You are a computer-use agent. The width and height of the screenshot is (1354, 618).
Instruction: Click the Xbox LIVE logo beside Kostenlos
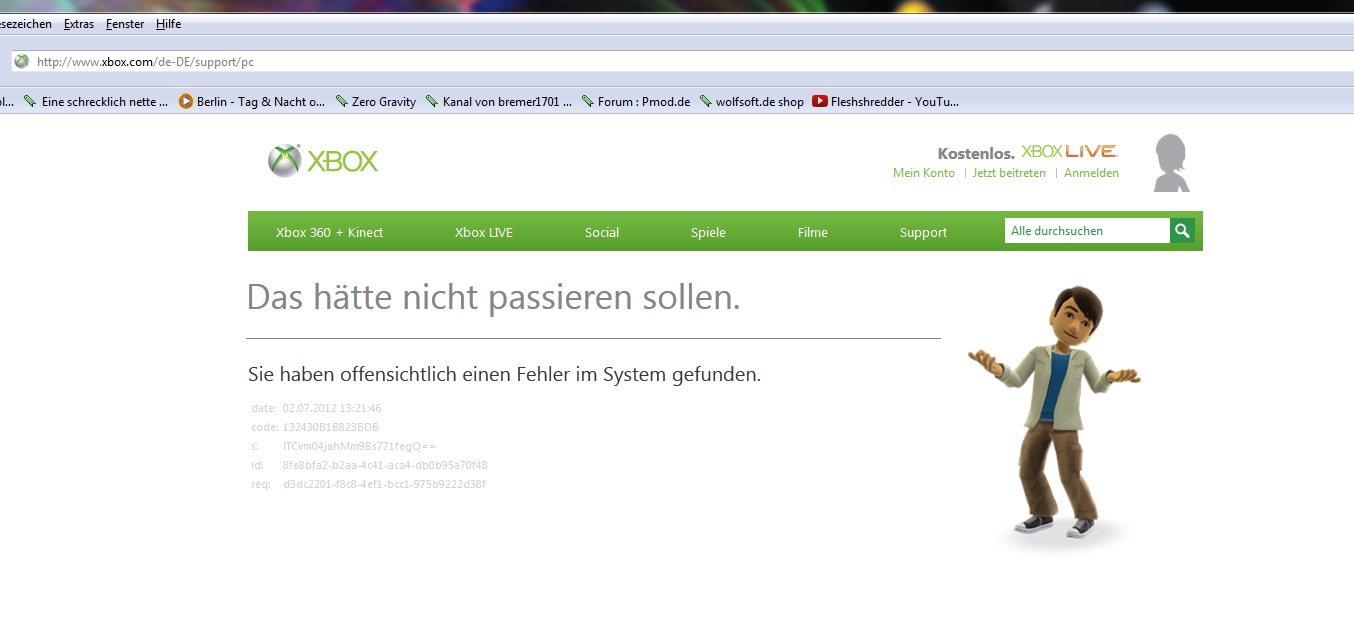click(x=1069, y=152)
